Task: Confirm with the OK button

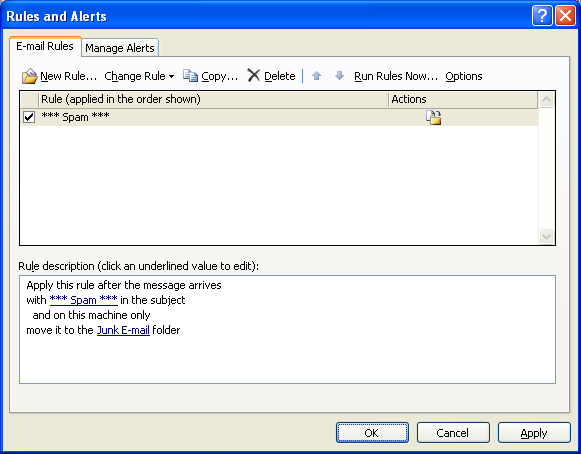Action: click(372, 433)
